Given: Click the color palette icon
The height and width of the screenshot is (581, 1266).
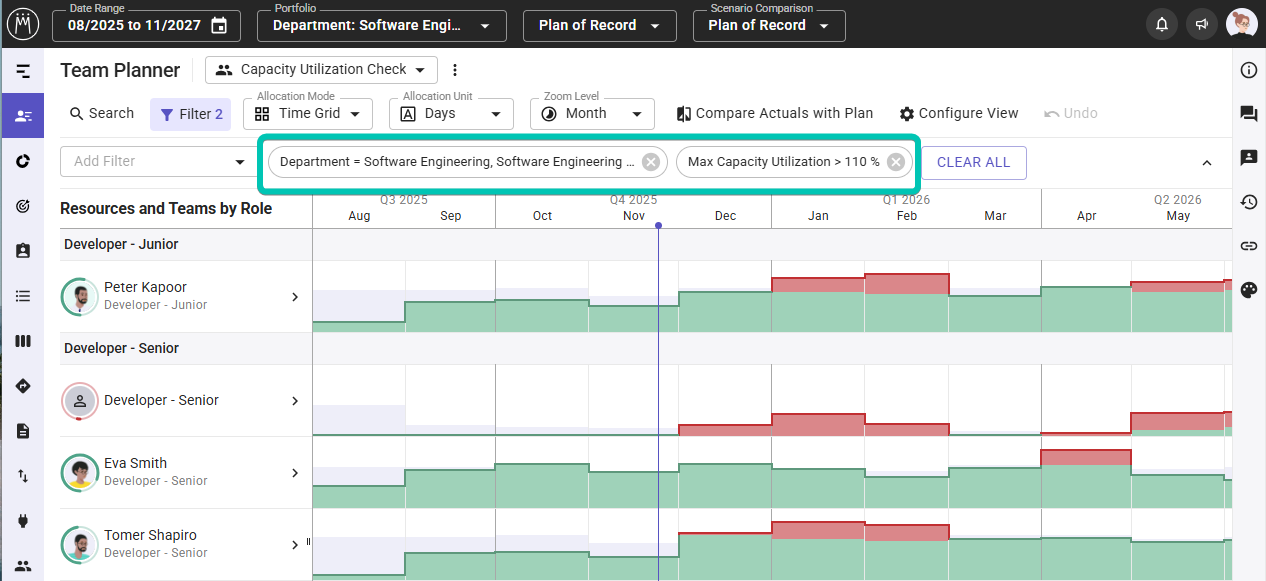Looking at the screenshot, I should (x=1248, y=290).
